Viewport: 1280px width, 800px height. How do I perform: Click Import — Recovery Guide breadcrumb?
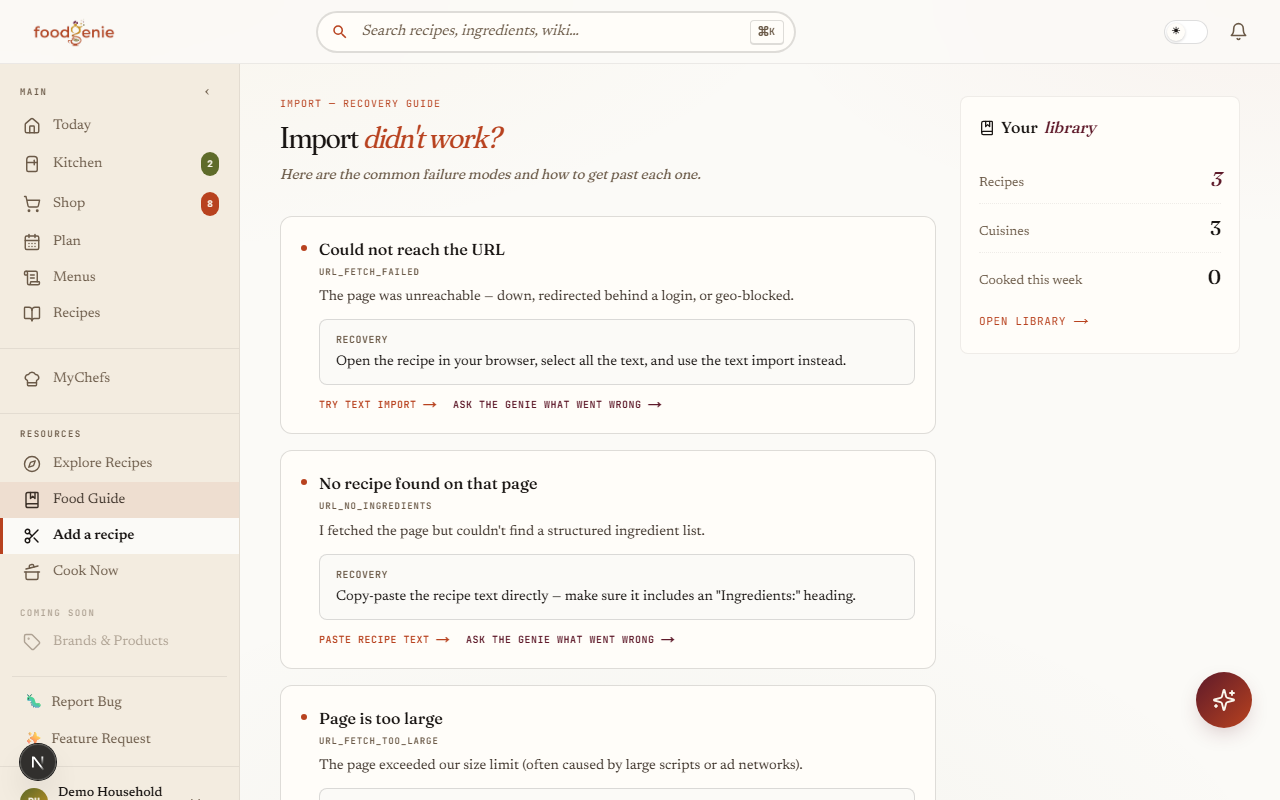point(360,104)
